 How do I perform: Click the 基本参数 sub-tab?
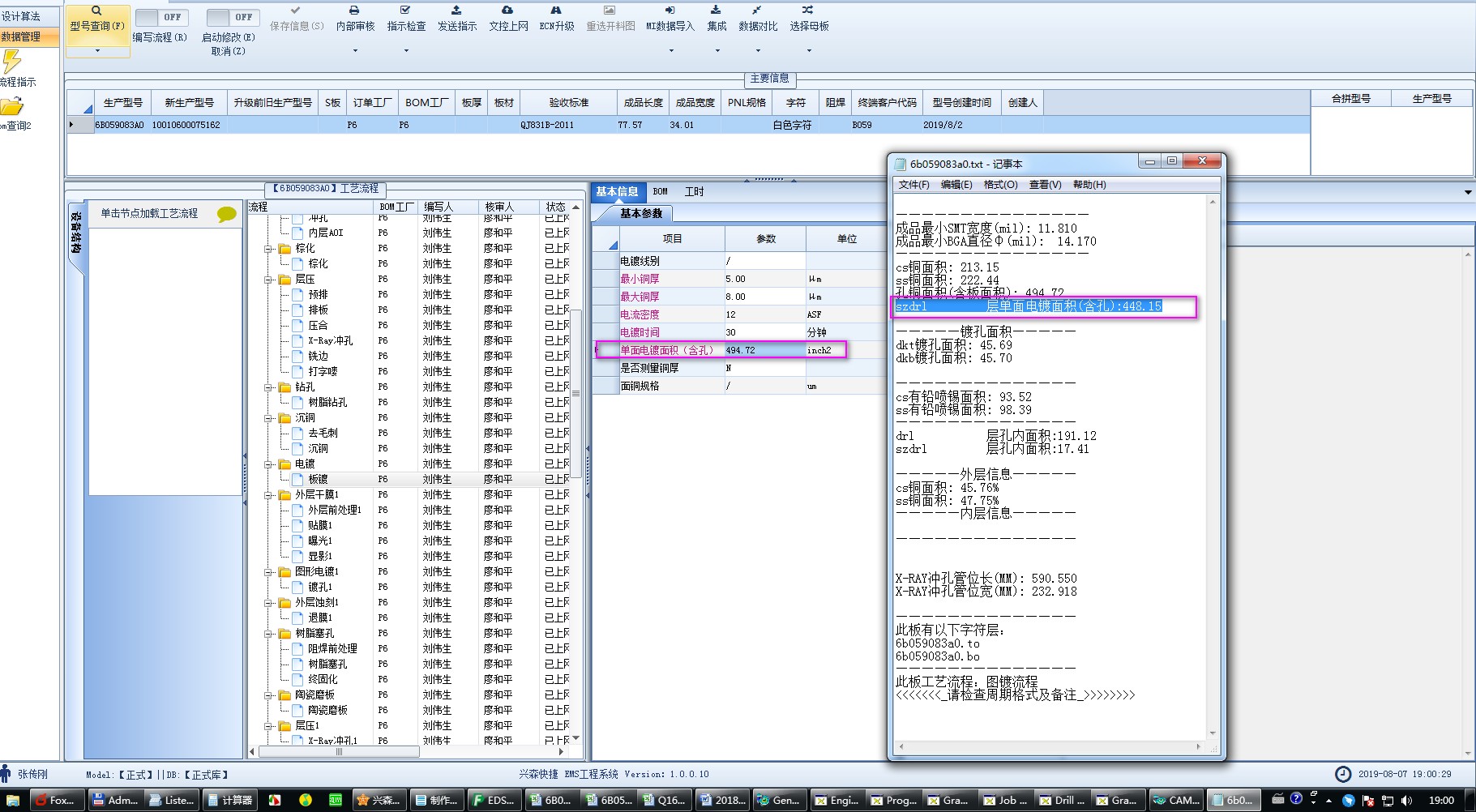coord(641,213)
